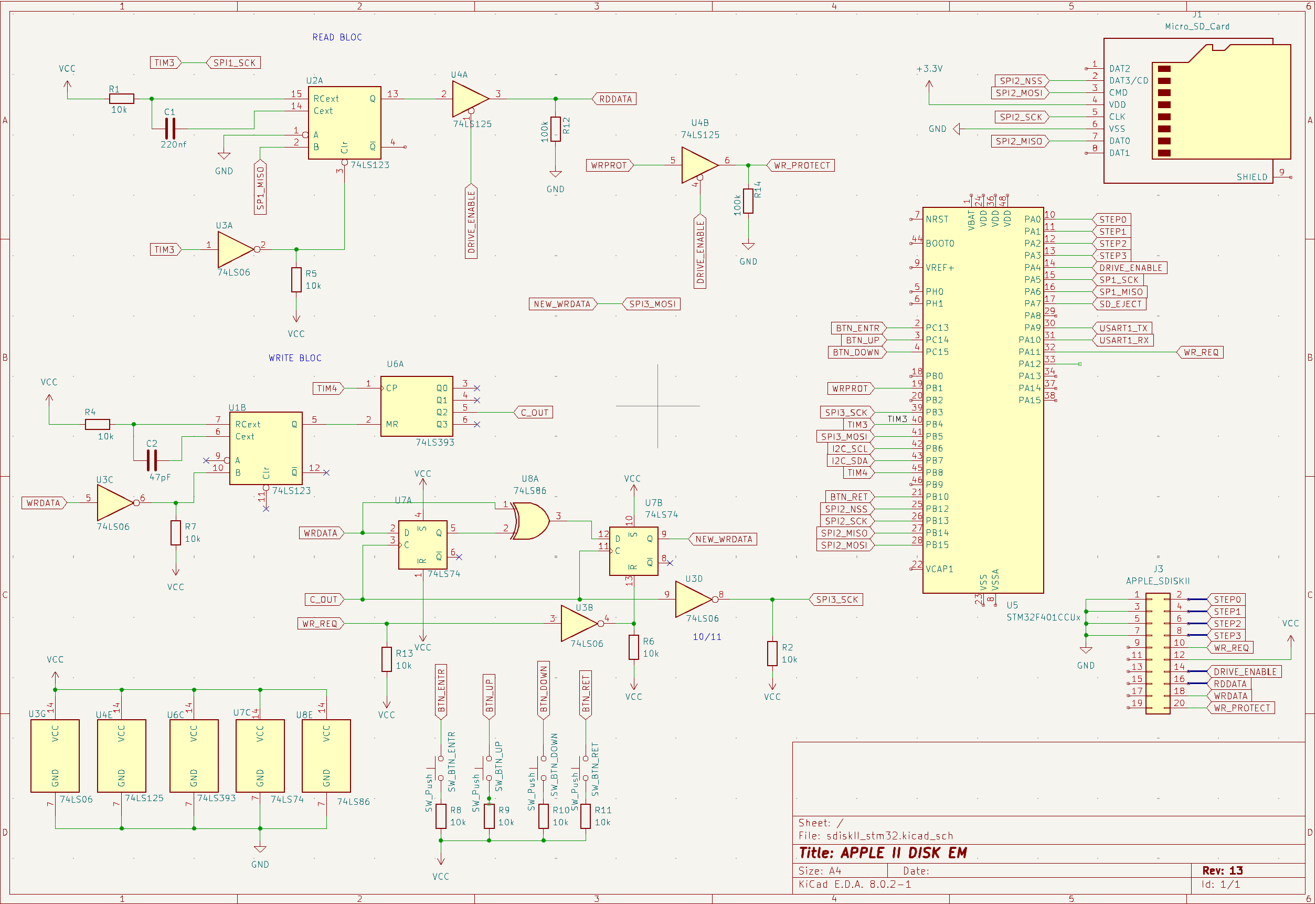
Task: Click the SPI1_MISO label below U2A
Action: pyautogui.click(x=260, y=187)
